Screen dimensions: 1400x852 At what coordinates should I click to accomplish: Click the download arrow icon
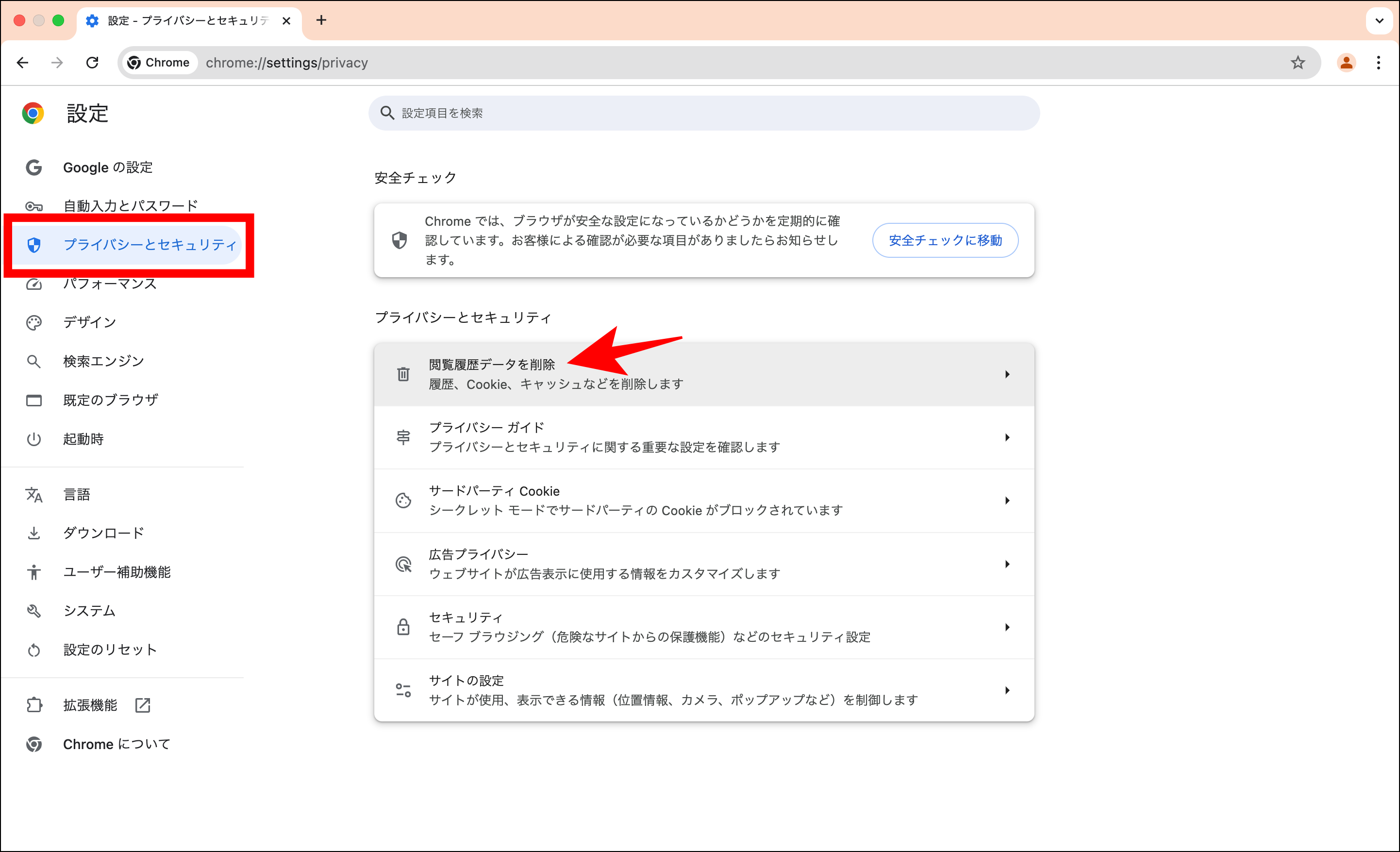[34, 533]
